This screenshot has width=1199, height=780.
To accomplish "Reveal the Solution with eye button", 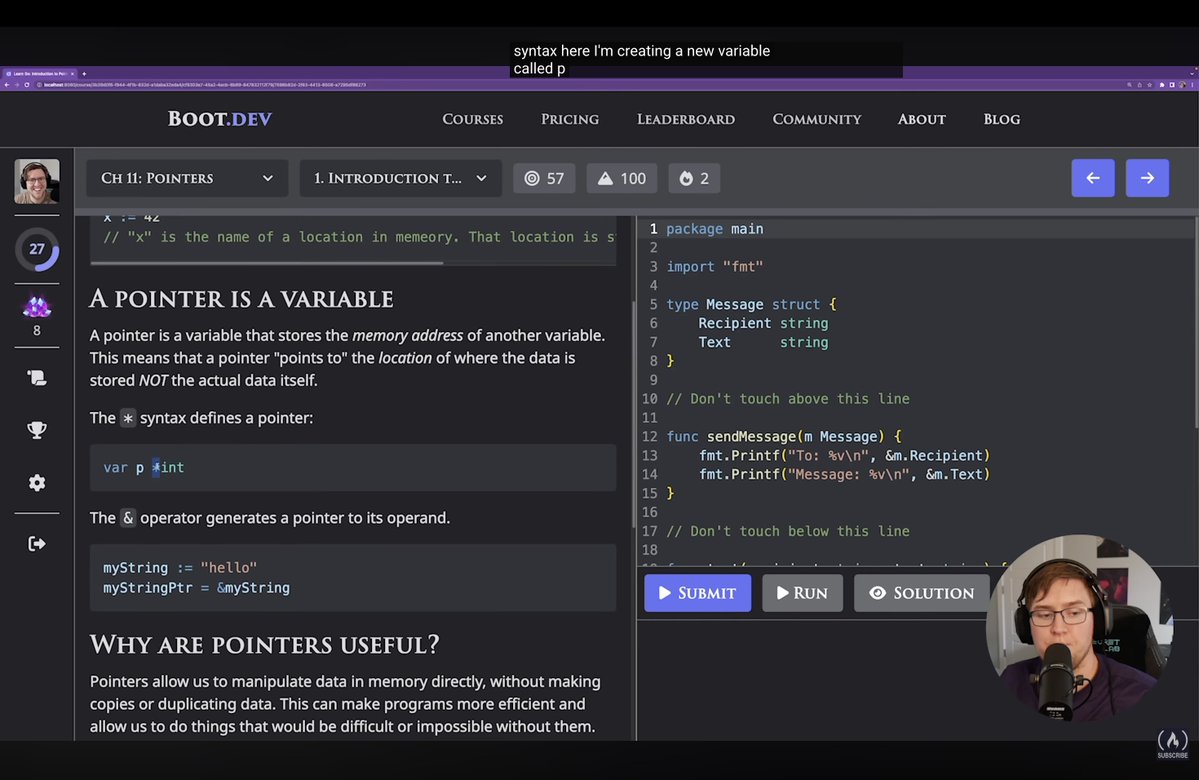I will (x=921, y=593).
